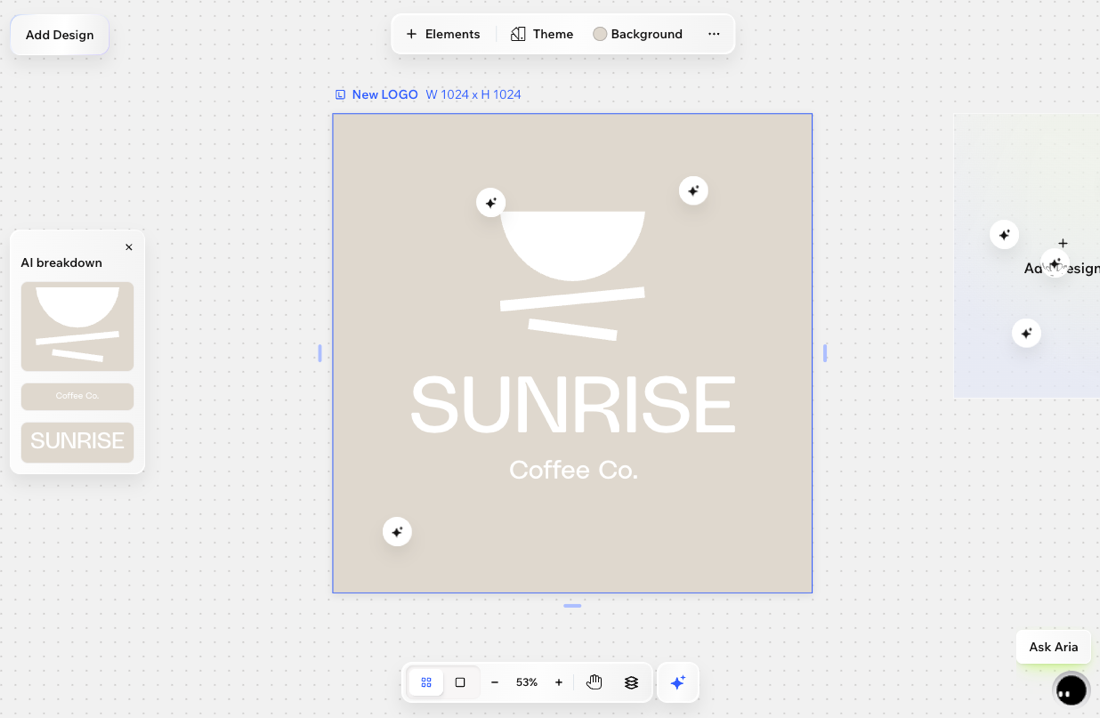This screenshot has height=718, width=1100.
Task: Zoom in with the plus icon
Action: (x=559, y=682)
